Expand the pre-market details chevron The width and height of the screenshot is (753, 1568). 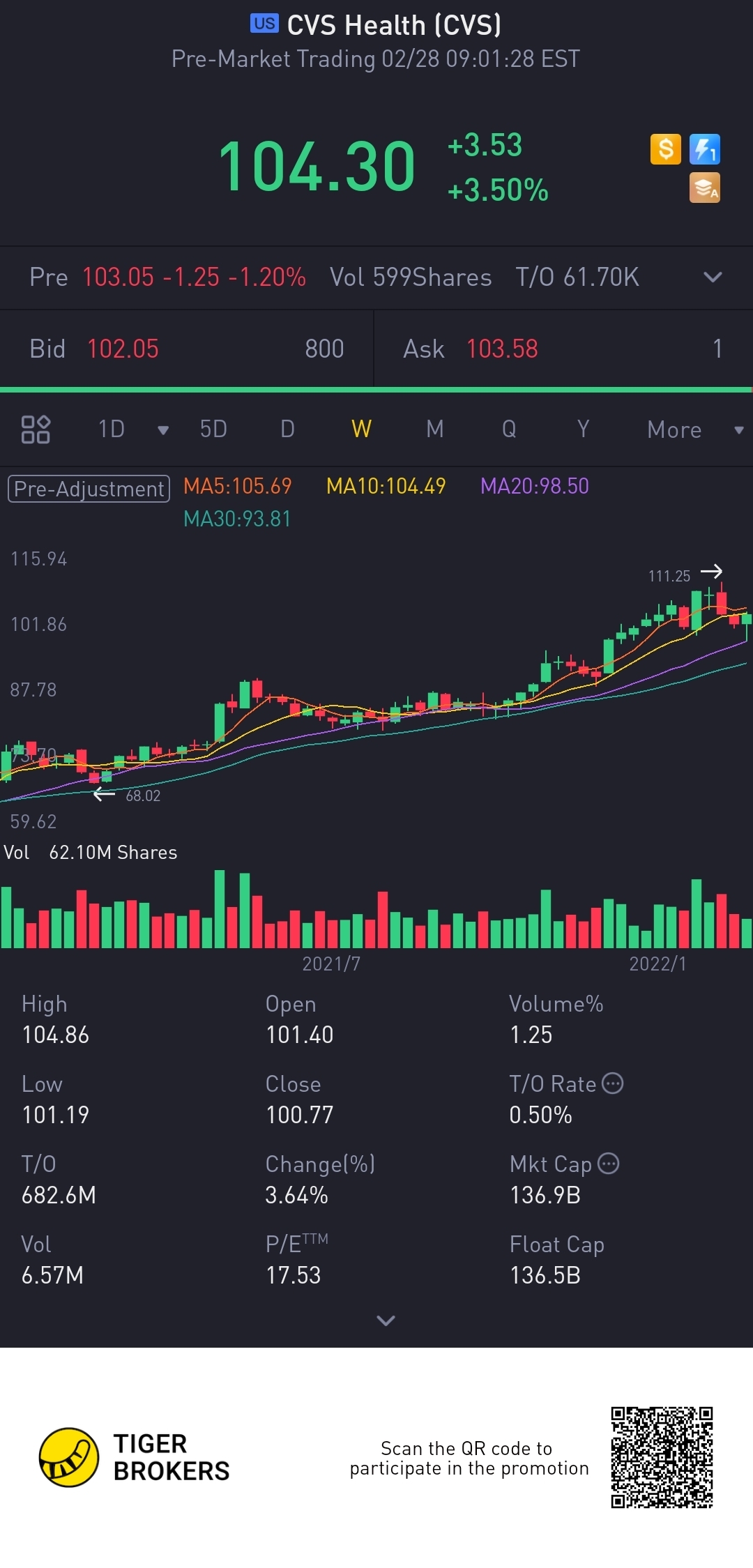point(712,277)
